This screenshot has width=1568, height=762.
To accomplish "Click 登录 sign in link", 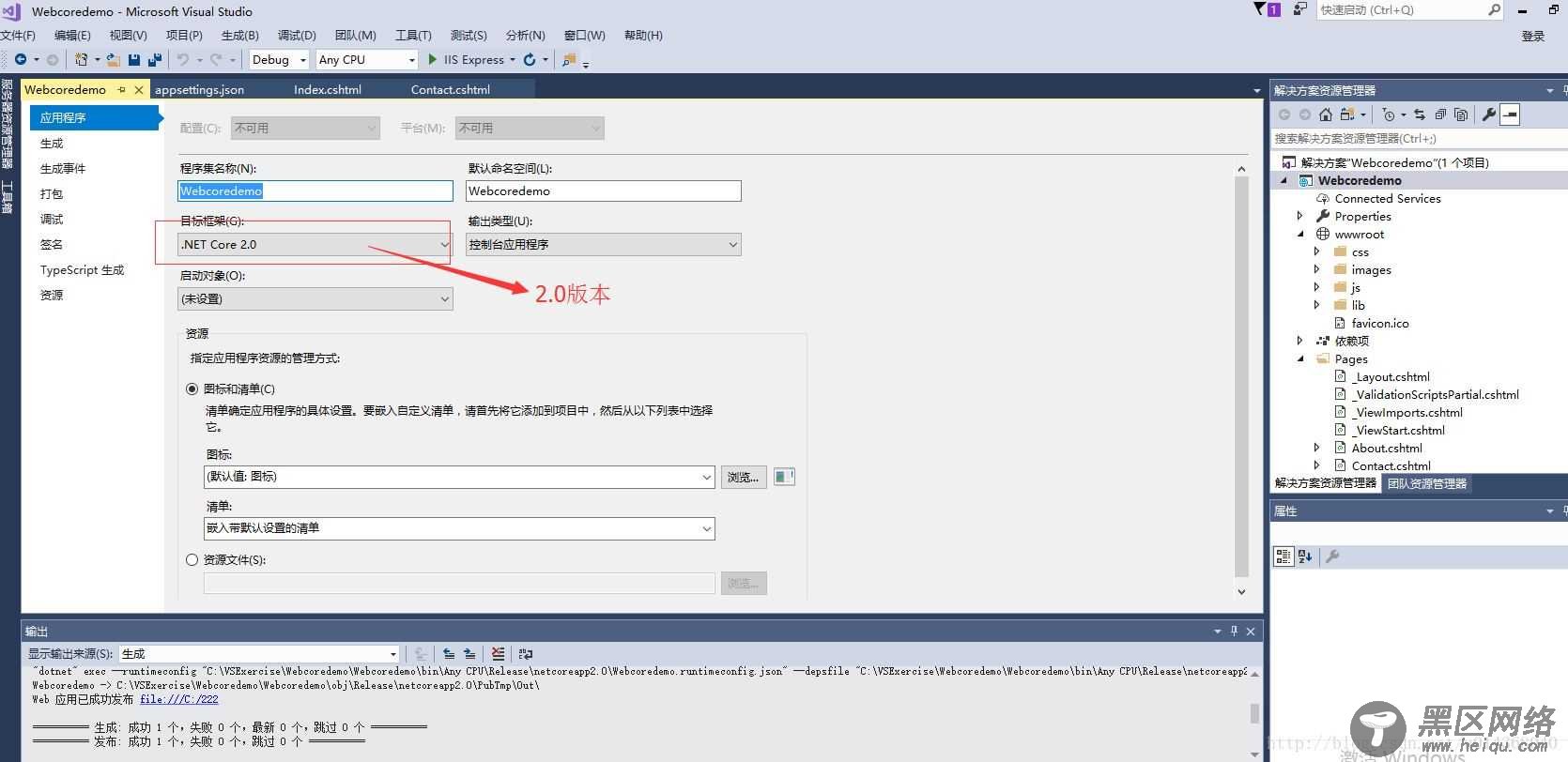I will coord(1533,36).
